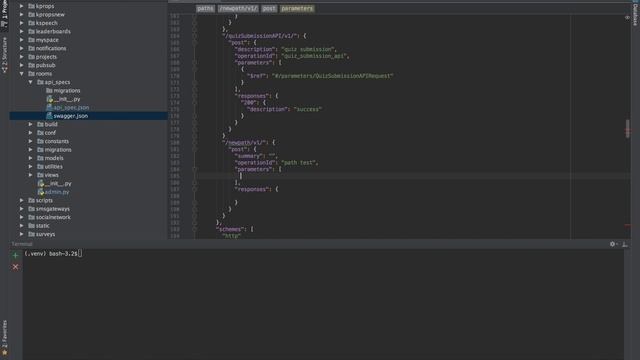
Task: Expand the utilities folder
Action: (x=31, y=167)
